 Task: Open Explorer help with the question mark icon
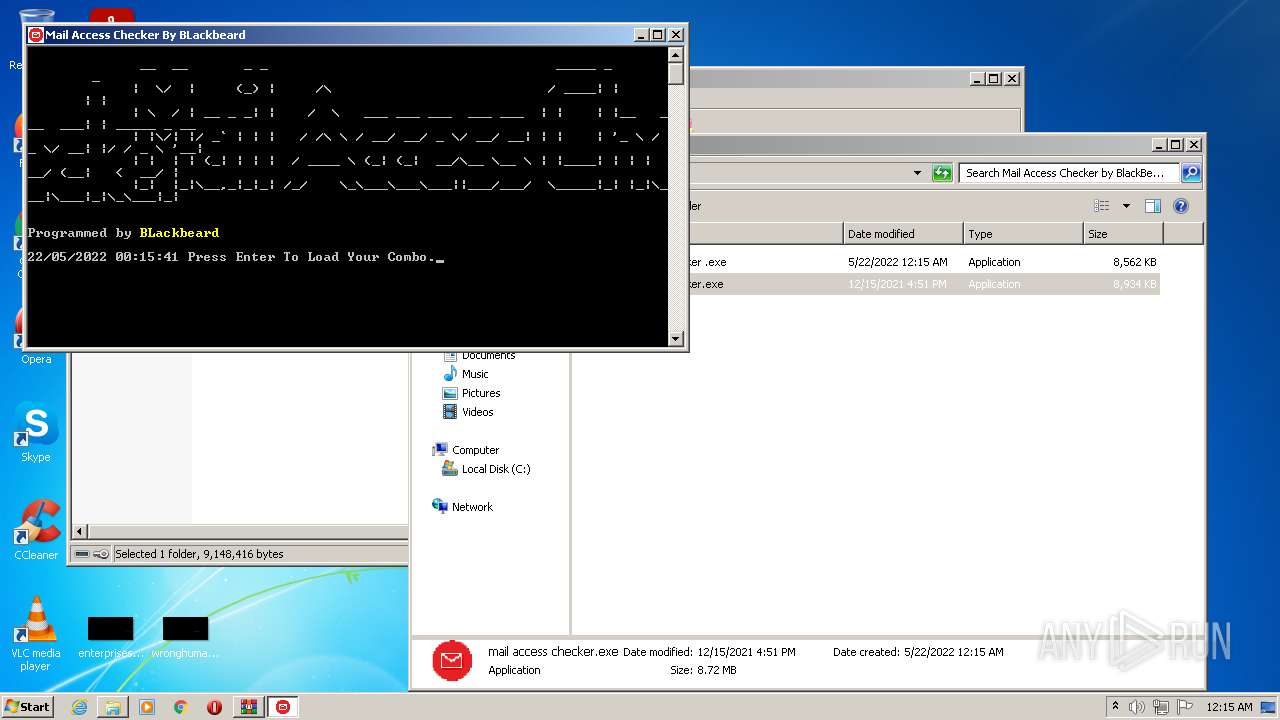(1180, 206)
